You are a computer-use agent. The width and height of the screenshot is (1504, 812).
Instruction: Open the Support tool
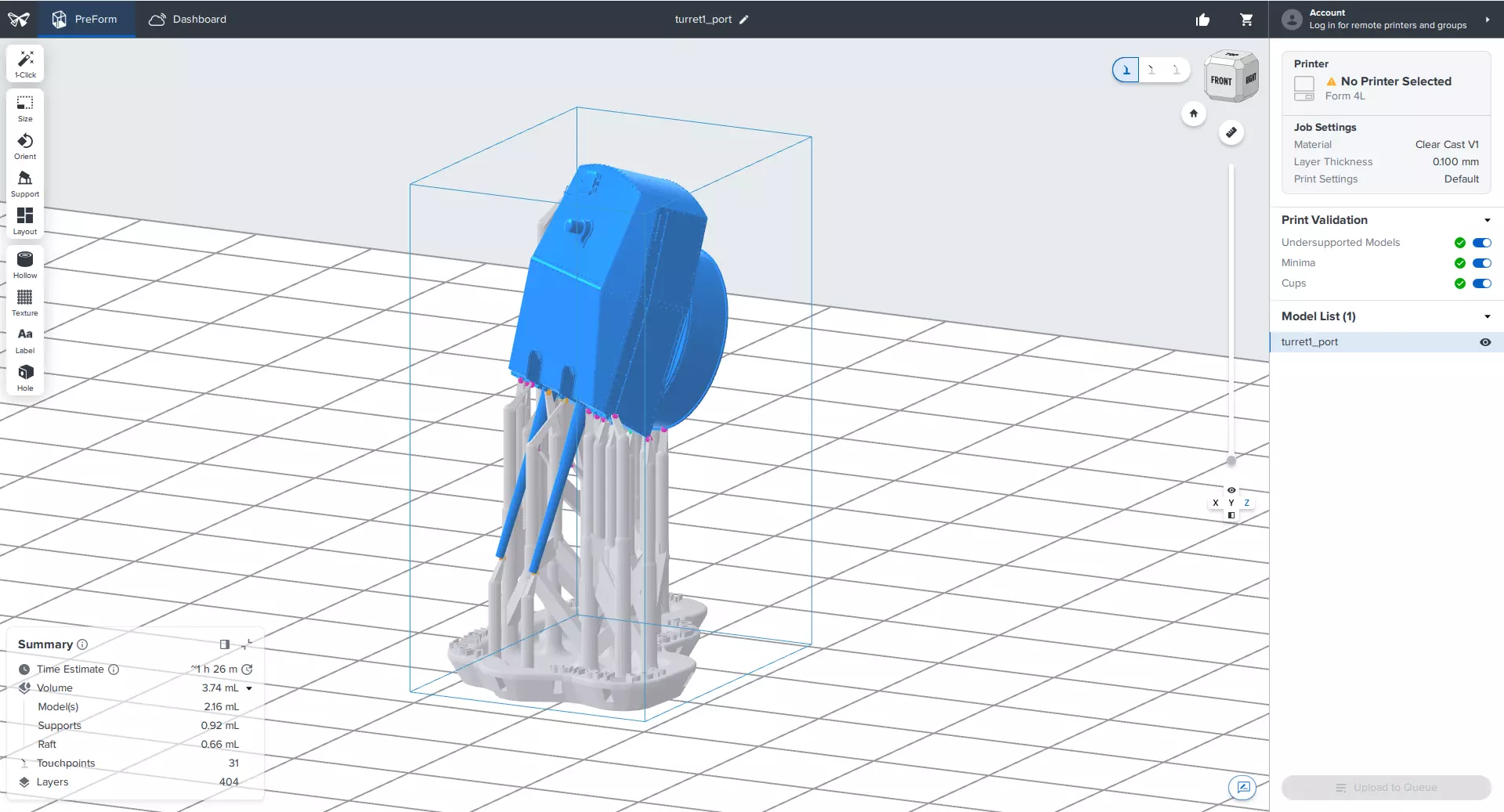25,184
